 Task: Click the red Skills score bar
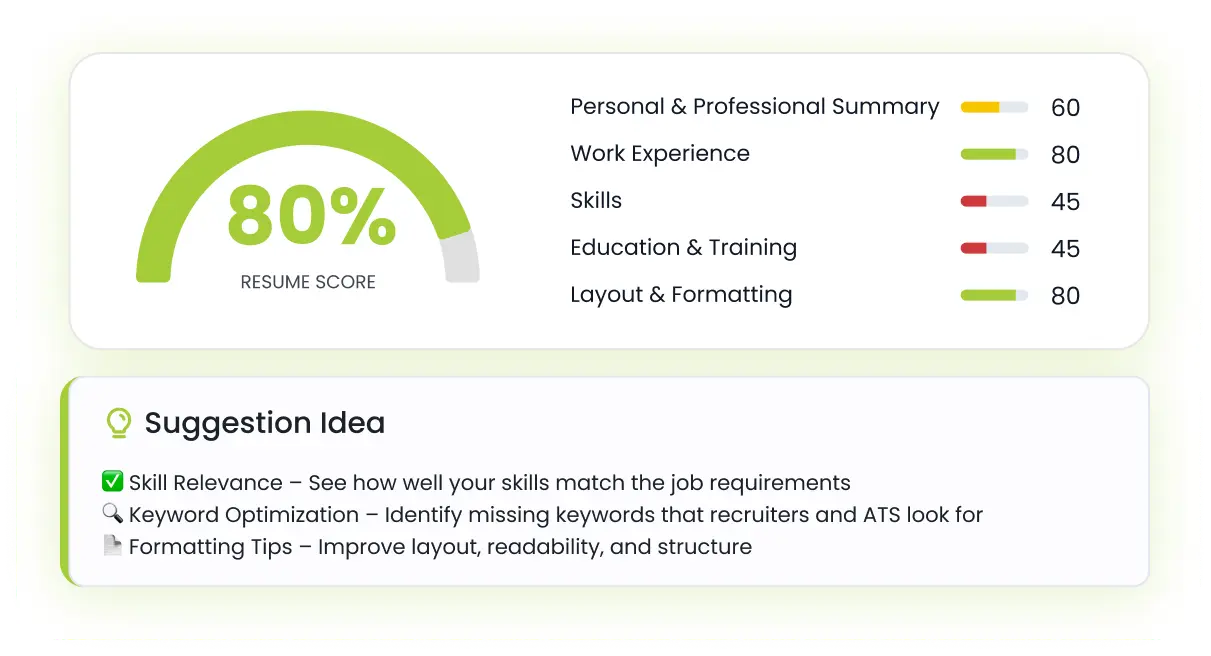click(x=994, y=201)
